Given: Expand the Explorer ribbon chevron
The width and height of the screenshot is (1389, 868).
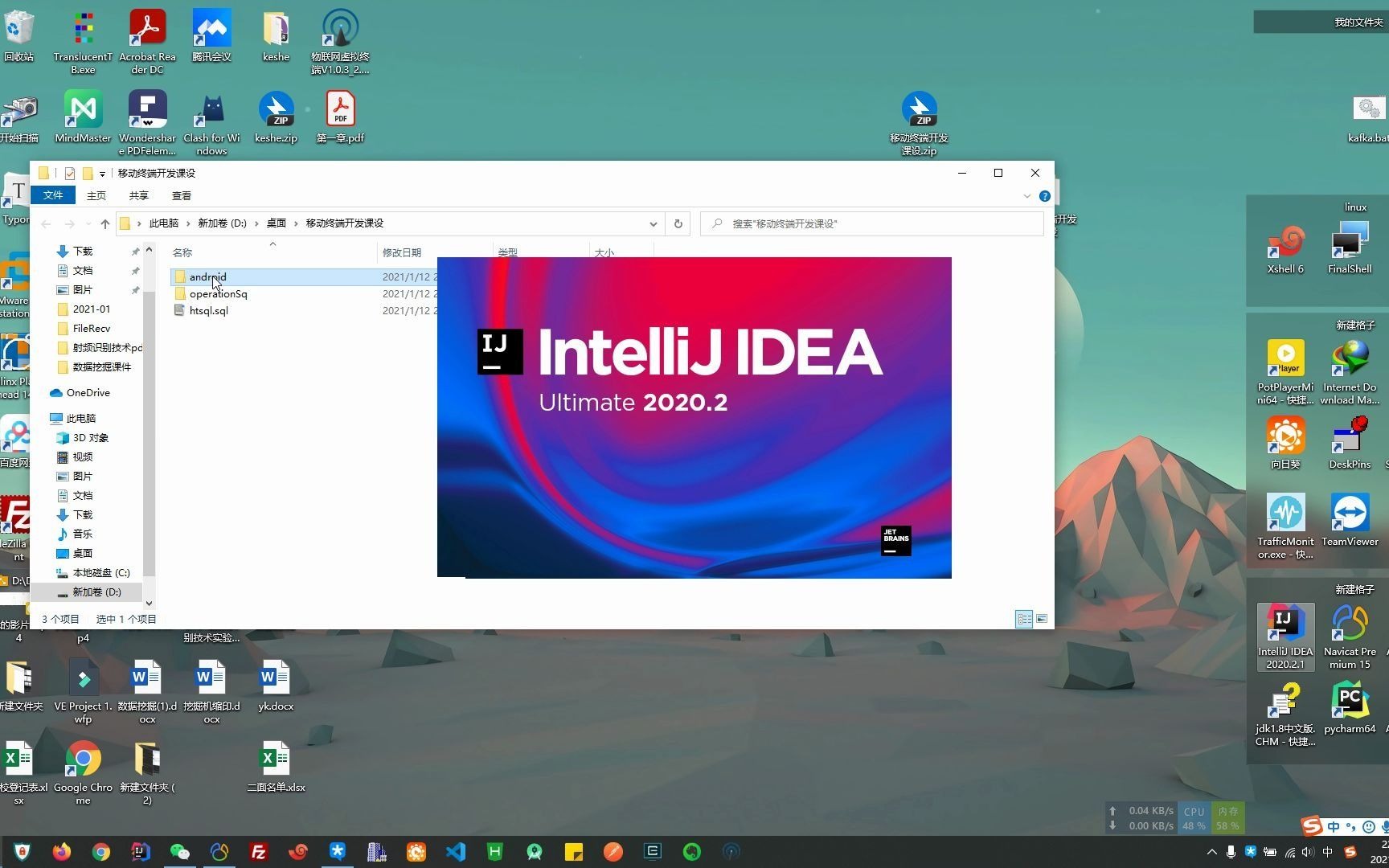Looking at the screenshot, I should [x=1026, y=196].
